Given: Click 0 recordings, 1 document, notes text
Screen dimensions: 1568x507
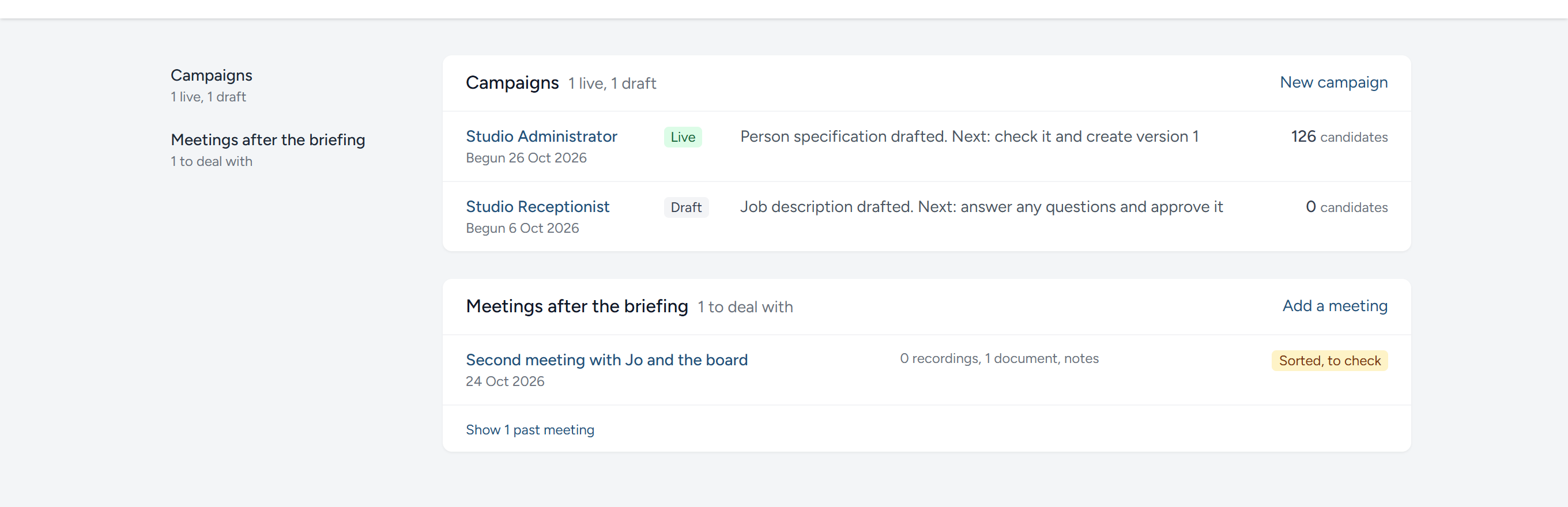Looking at the screenshot, I should pos(999,358).
